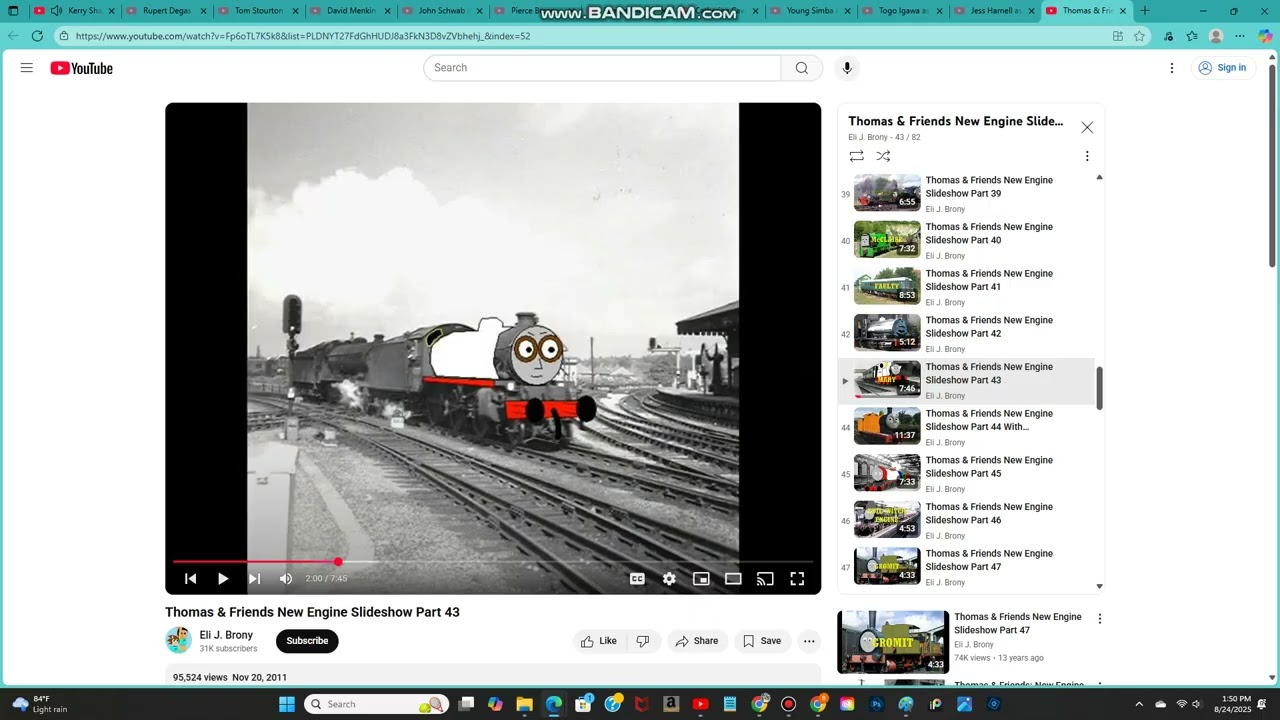Save the video to a playlist
The image size is (1280, 720).
(x=762, y=641)
